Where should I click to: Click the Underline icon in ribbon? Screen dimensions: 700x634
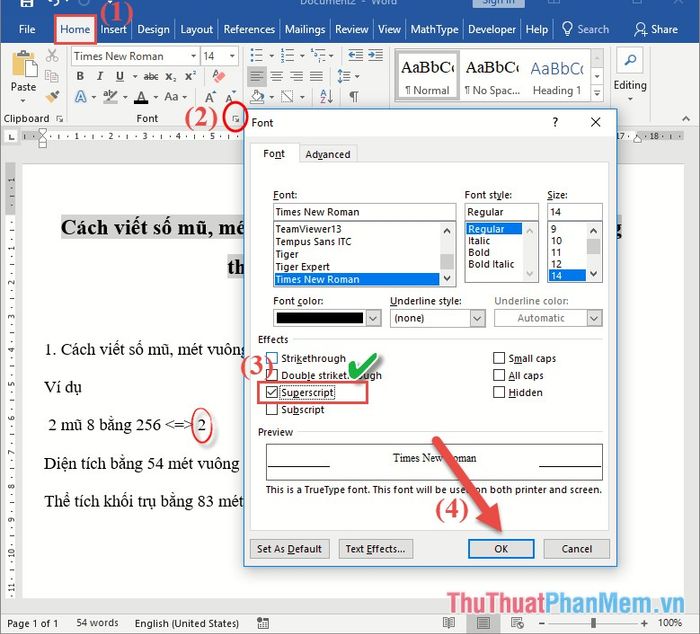pos(120,76)
